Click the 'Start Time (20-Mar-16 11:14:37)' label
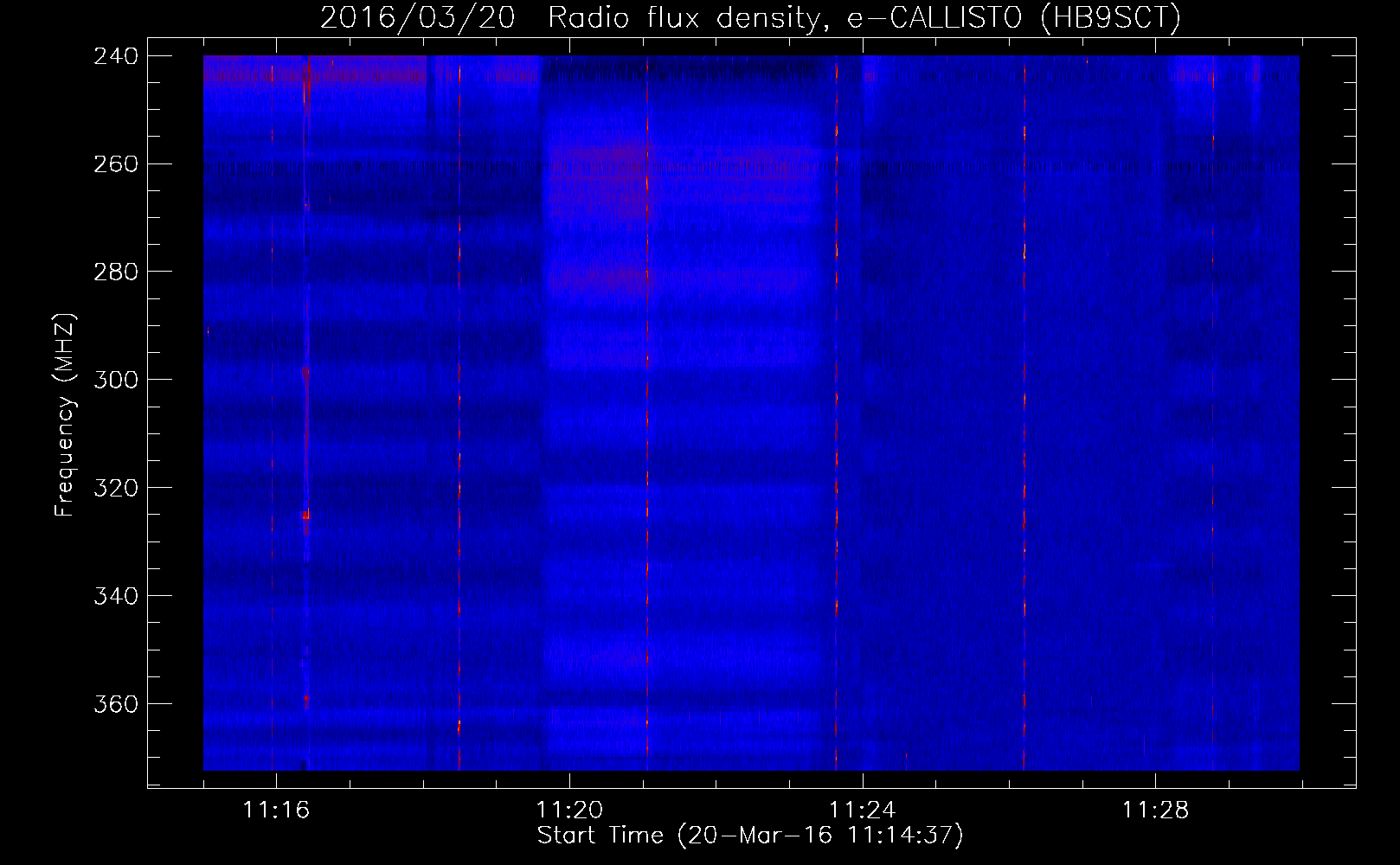 point(750,836)
